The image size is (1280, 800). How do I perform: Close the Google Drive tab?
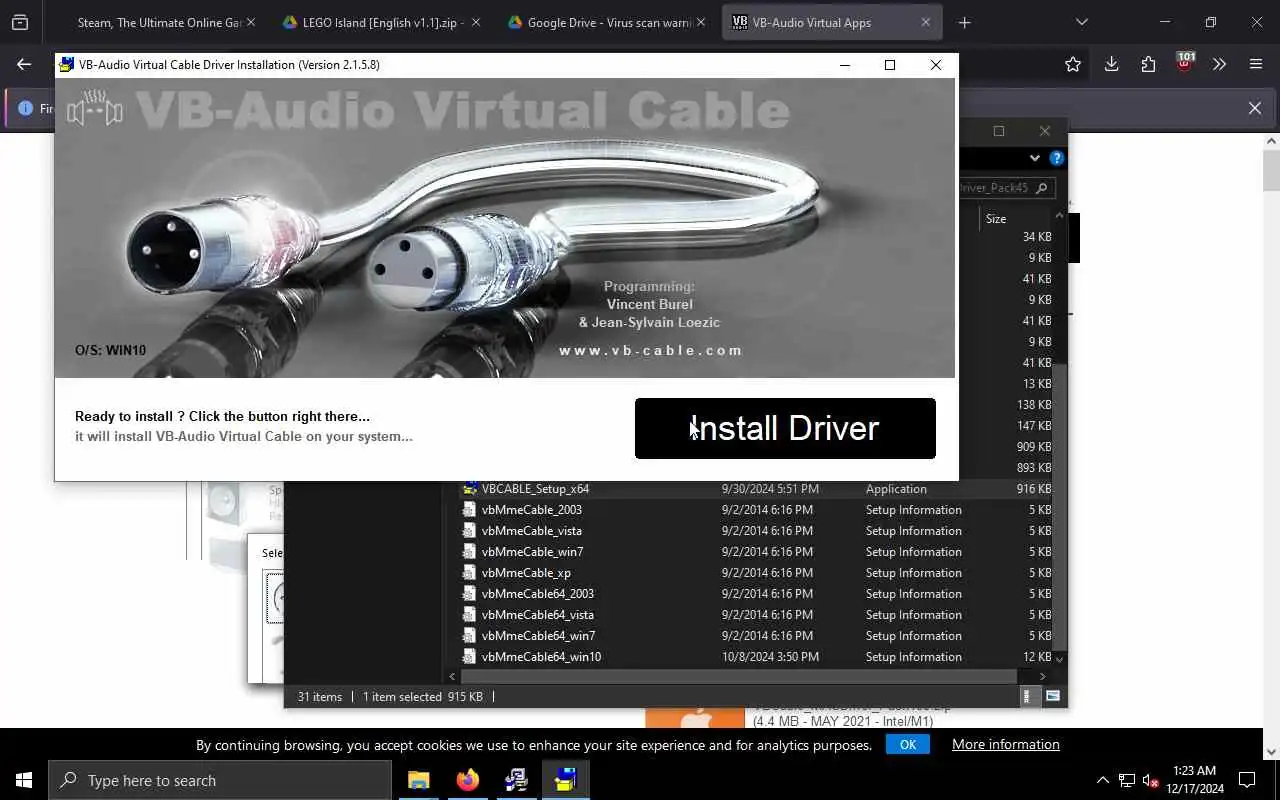(x=700, y=22)
